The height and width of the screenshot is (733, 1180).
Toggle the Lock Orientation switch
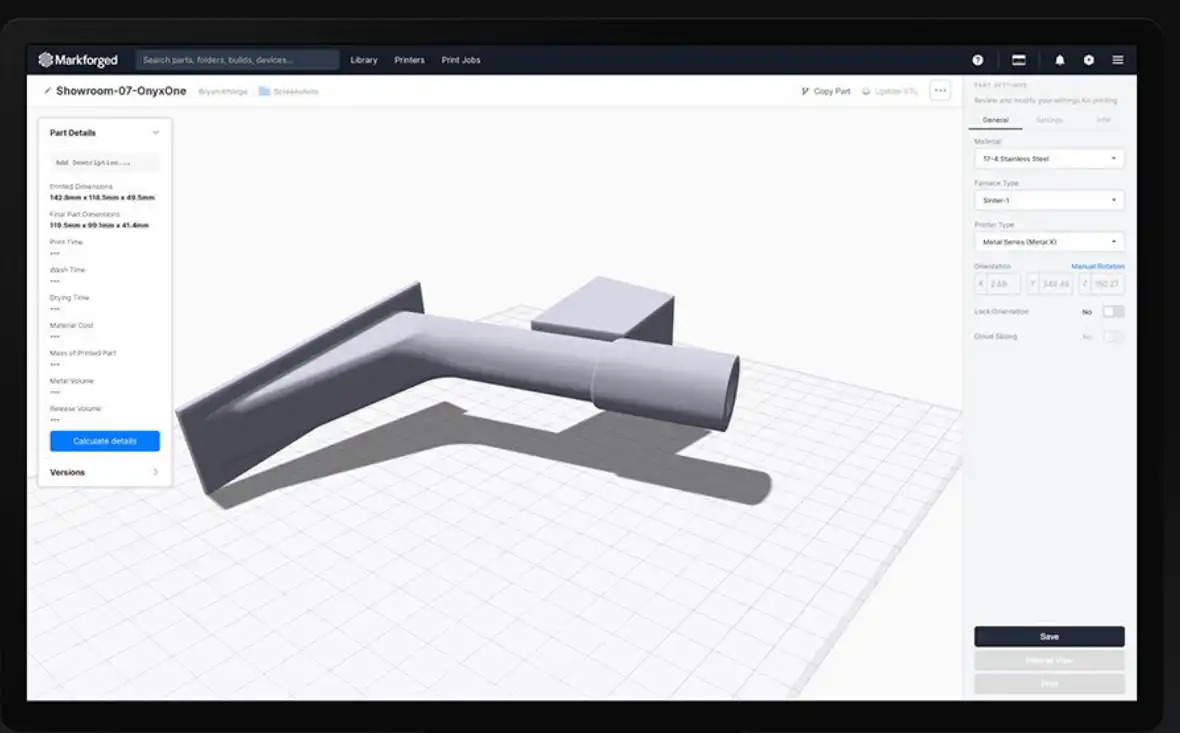1113,312
